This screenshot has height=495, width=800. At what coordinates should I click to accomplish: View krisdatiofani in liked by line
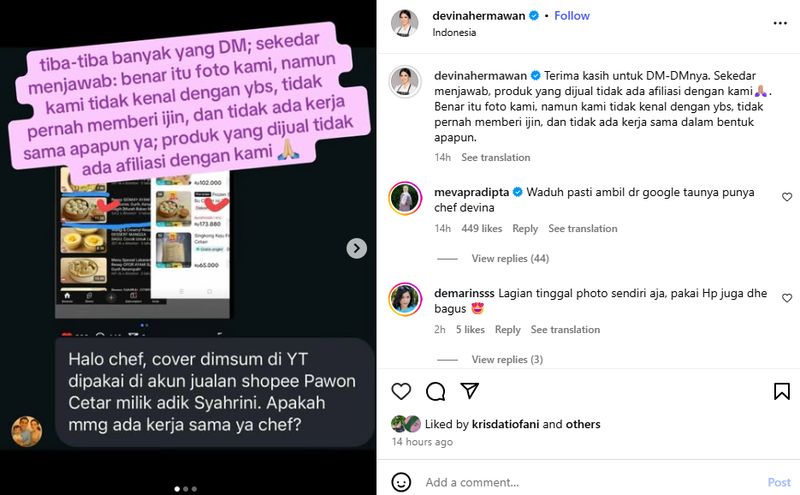(x=505, y=424)
